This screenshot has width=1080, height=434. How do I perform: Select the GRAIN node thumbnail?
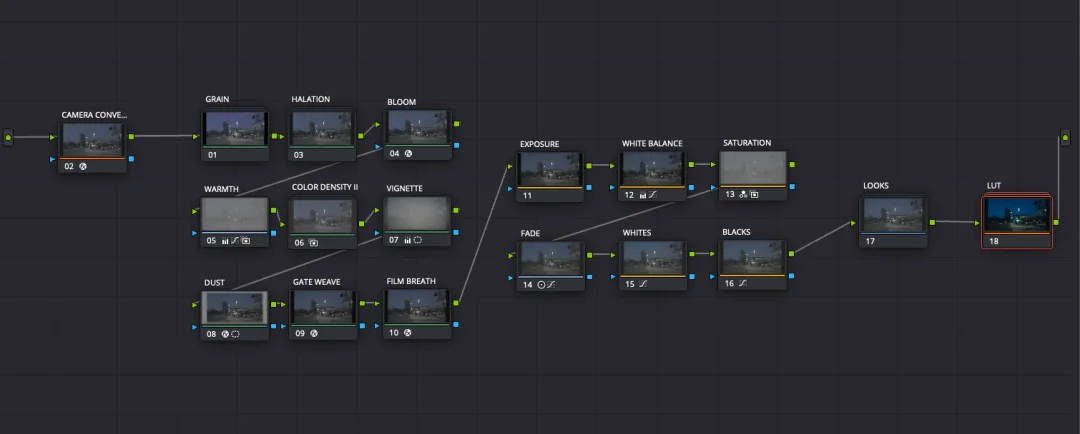[x=235, y=127]
